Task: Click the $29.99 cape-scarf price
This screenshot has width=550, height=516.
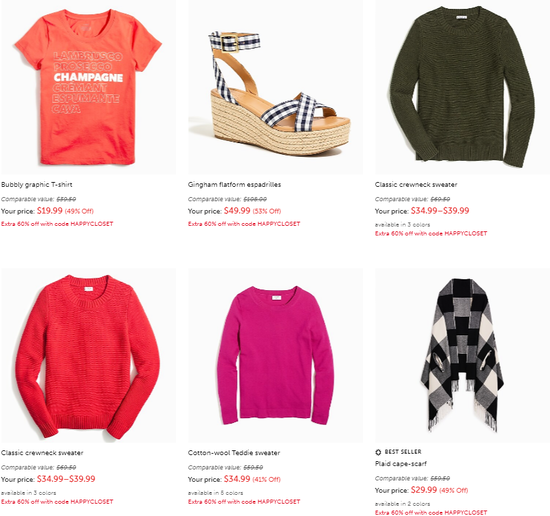Action: [424, 490]
